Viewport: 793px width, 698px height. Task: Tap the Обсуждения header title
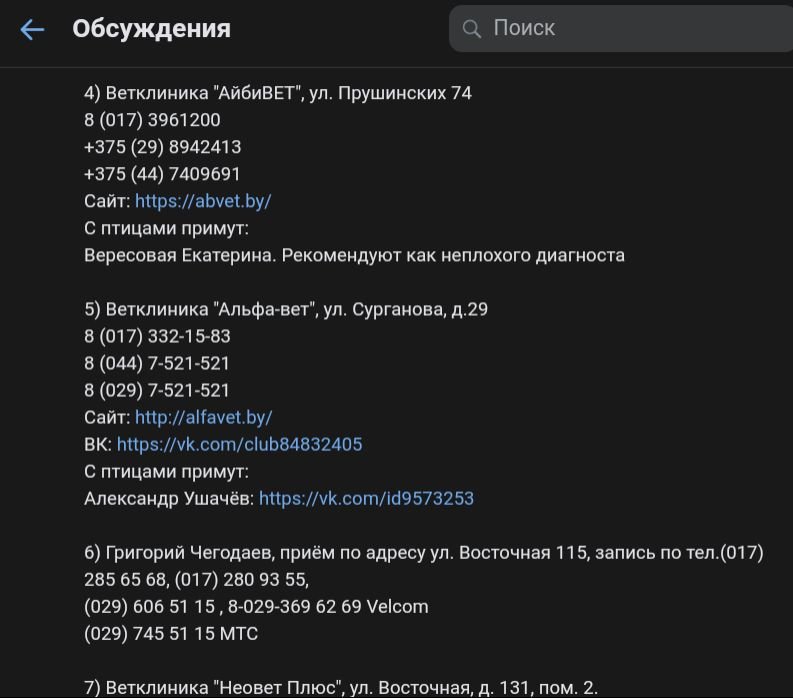point(151,29)
